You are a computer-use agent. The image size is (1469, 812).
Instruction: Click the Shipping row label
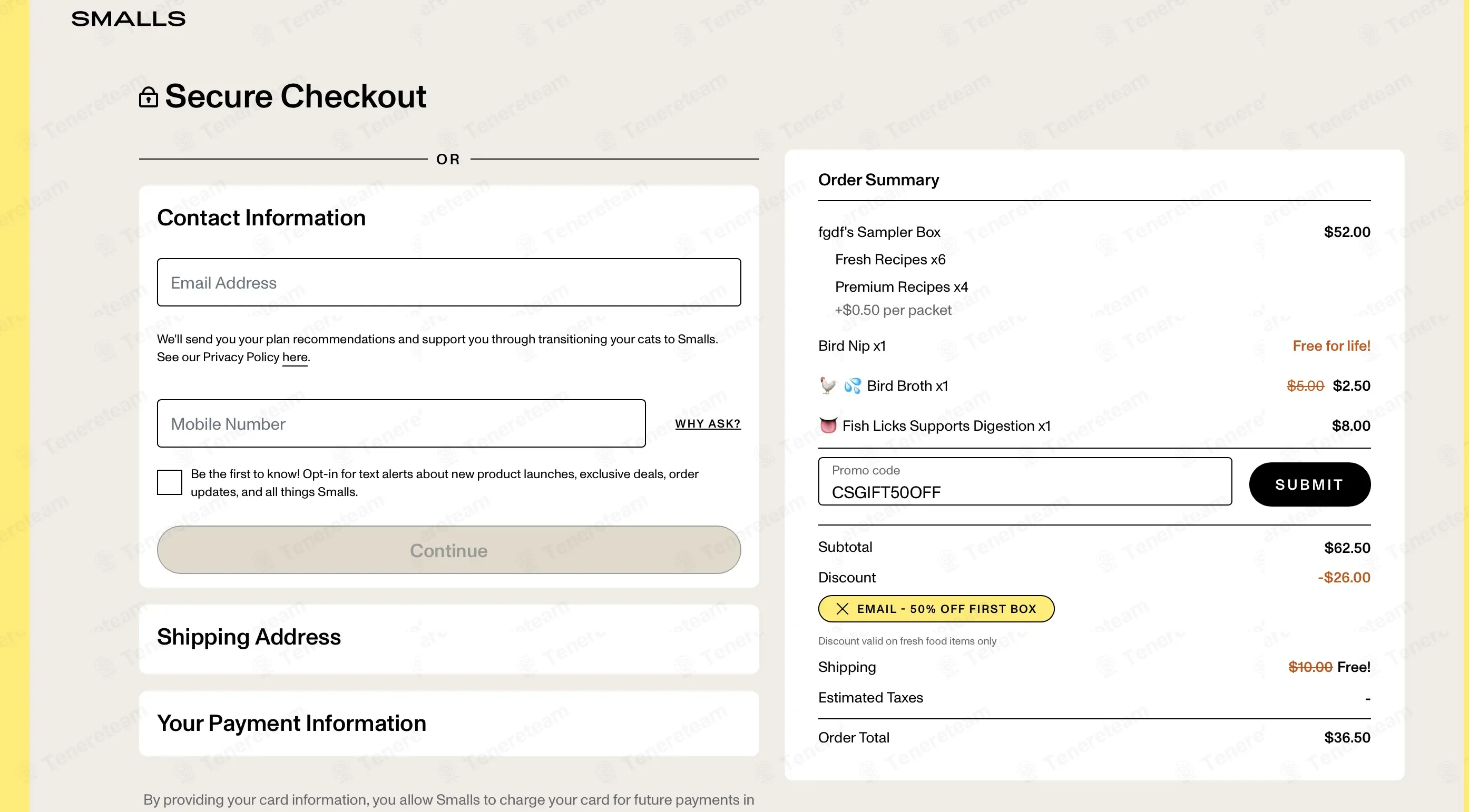point(847,667)
